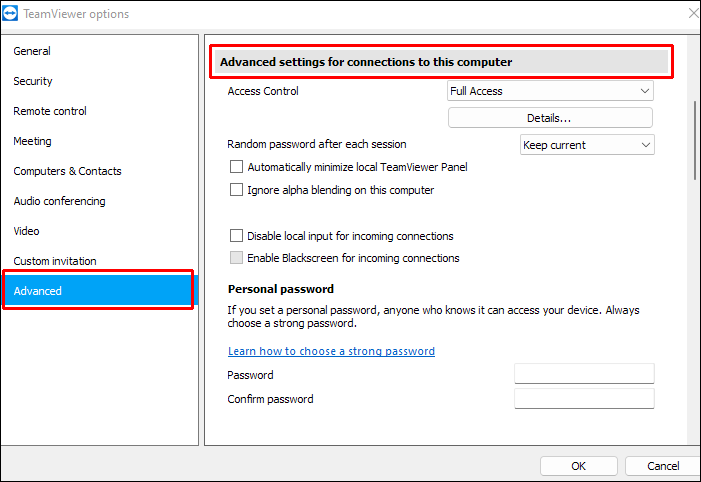Open Learn how to choose a strong password

click(331, 351)
